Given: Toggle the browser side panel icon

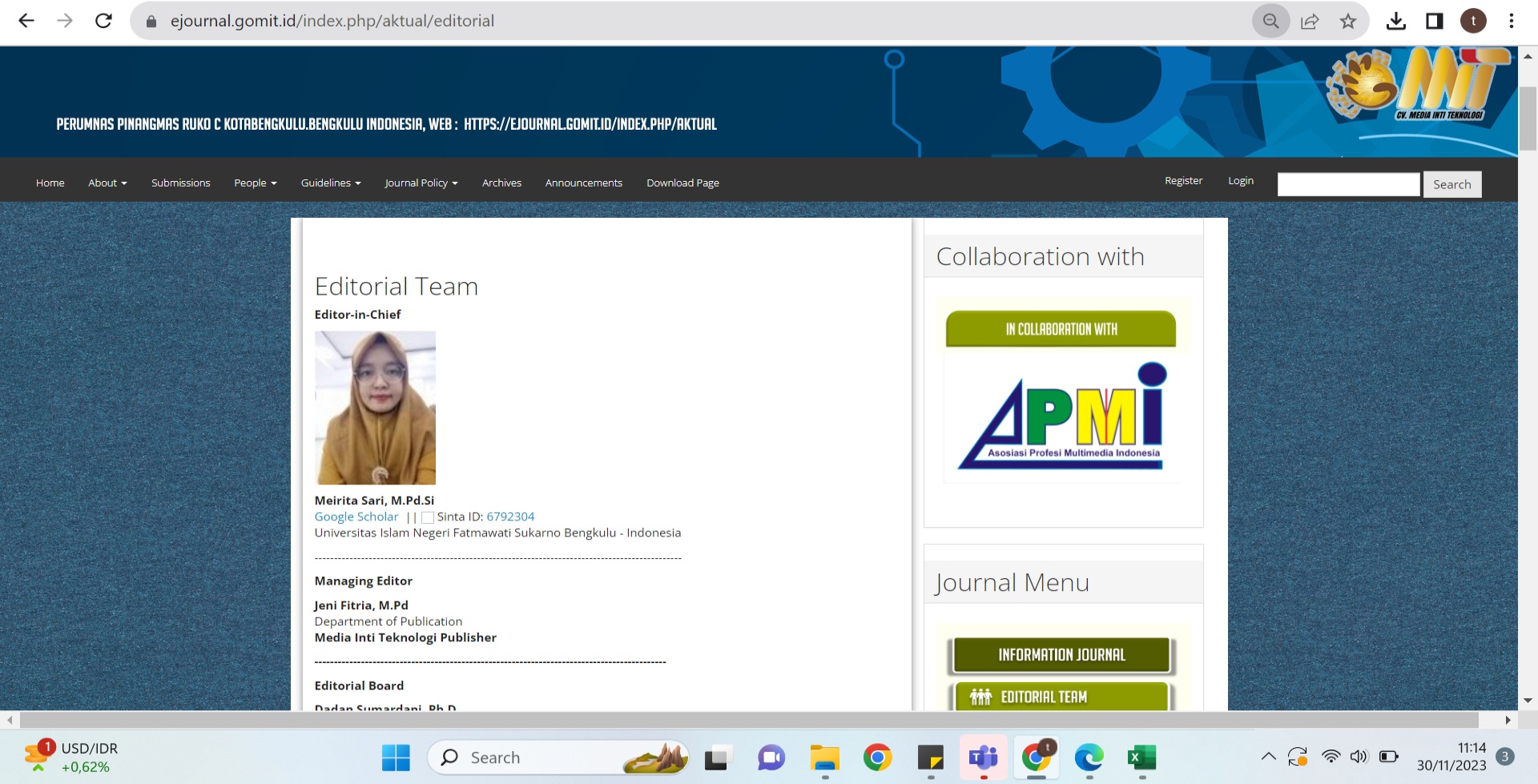Looking at the screenshot, I should tap(1434, 21).
